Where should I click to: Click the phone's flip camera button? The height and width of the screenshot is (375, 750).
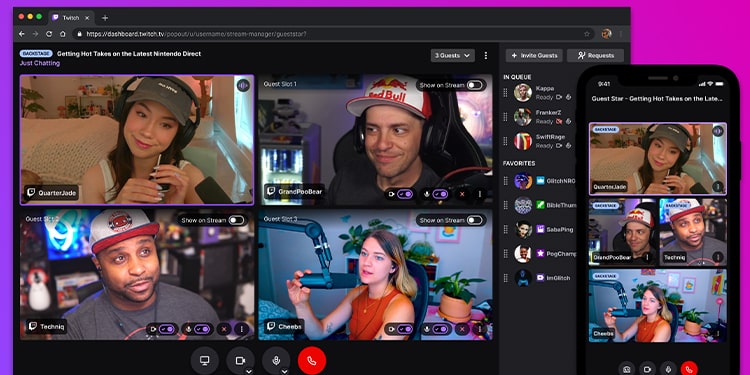coord(627,369)
